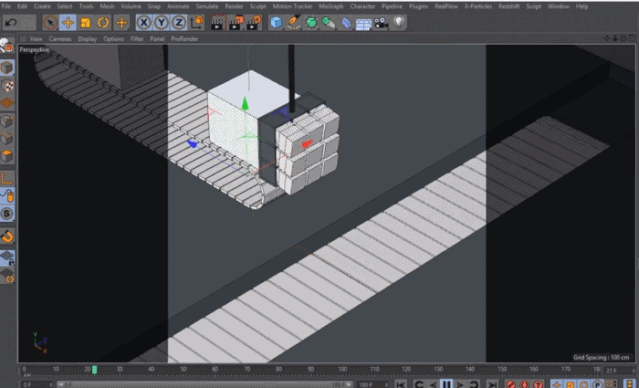
Task: Toggle Viewport Solo S icon
Action: tap(7, 214)
